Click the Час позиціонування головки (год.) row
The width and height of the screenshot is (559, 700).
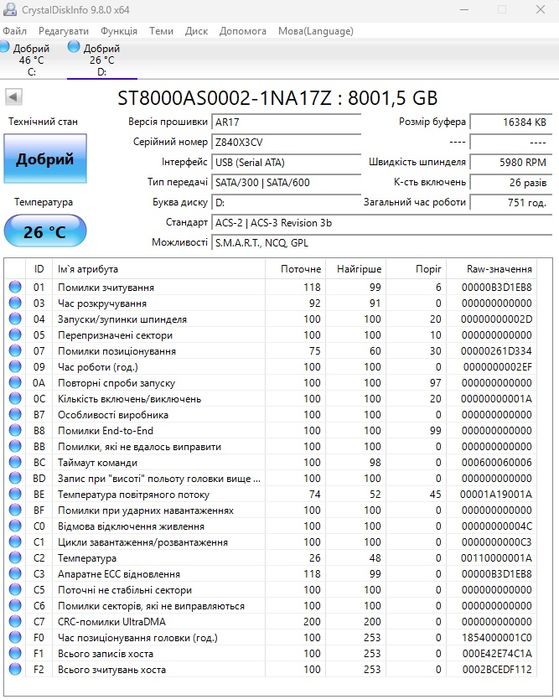(272, 637)
